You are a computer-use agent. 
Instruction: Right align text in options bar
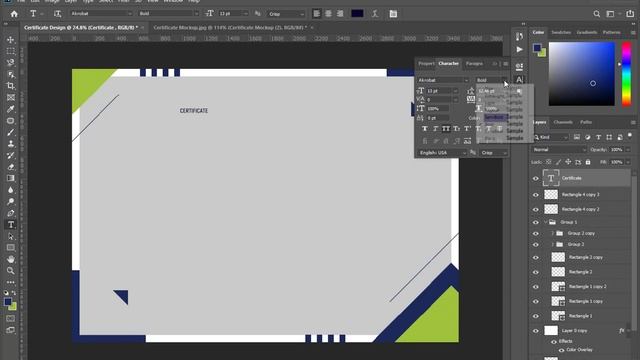click(x=340, y=14)
